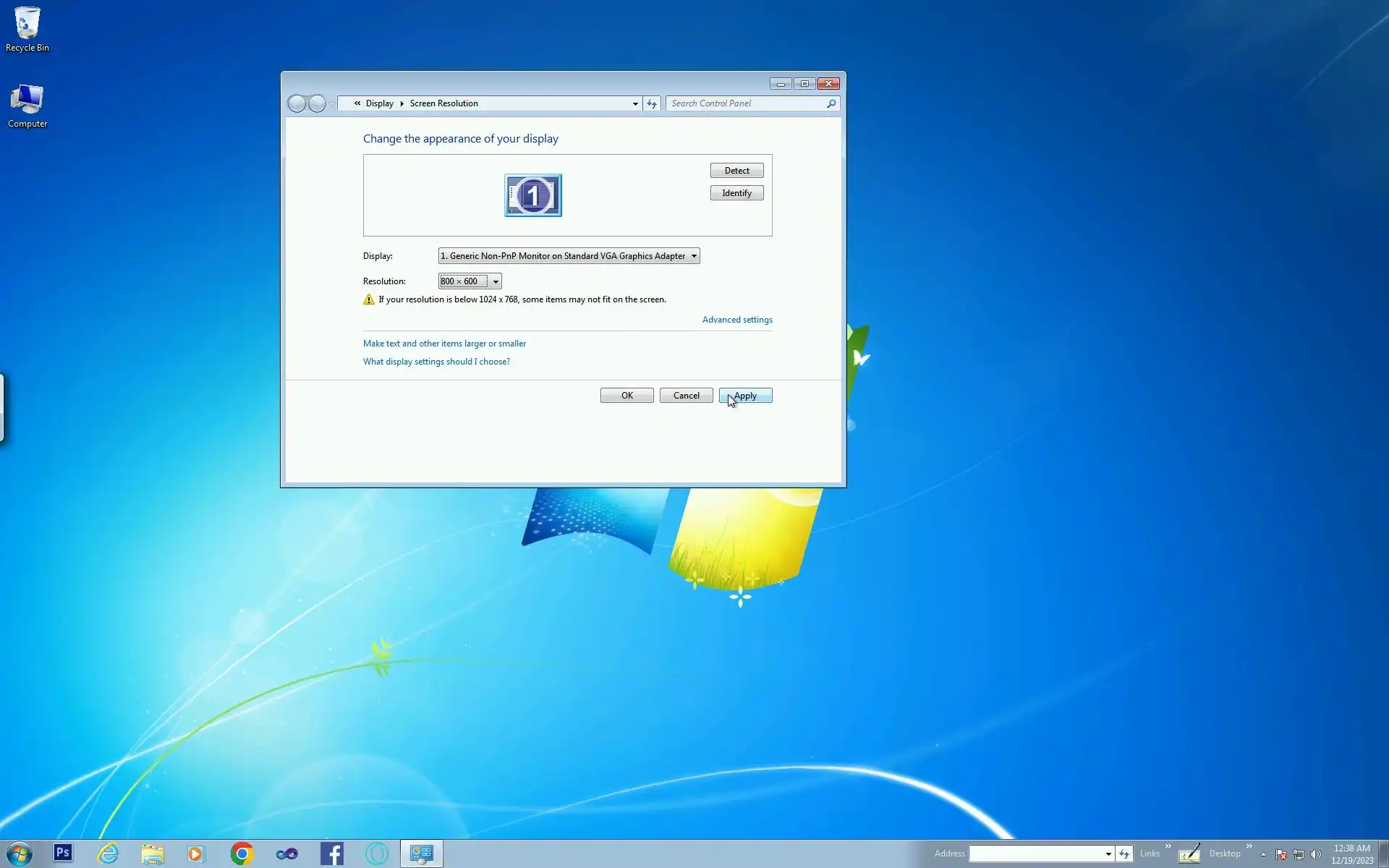Click the refresh icon beside address bar
1389x868 pixels.
pyautogui.click(x=652, y=104)
